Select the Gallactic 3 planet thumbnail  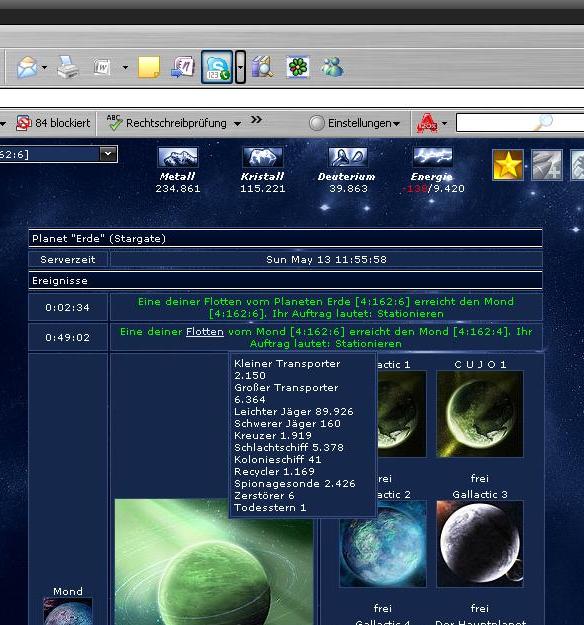point(480,544)
